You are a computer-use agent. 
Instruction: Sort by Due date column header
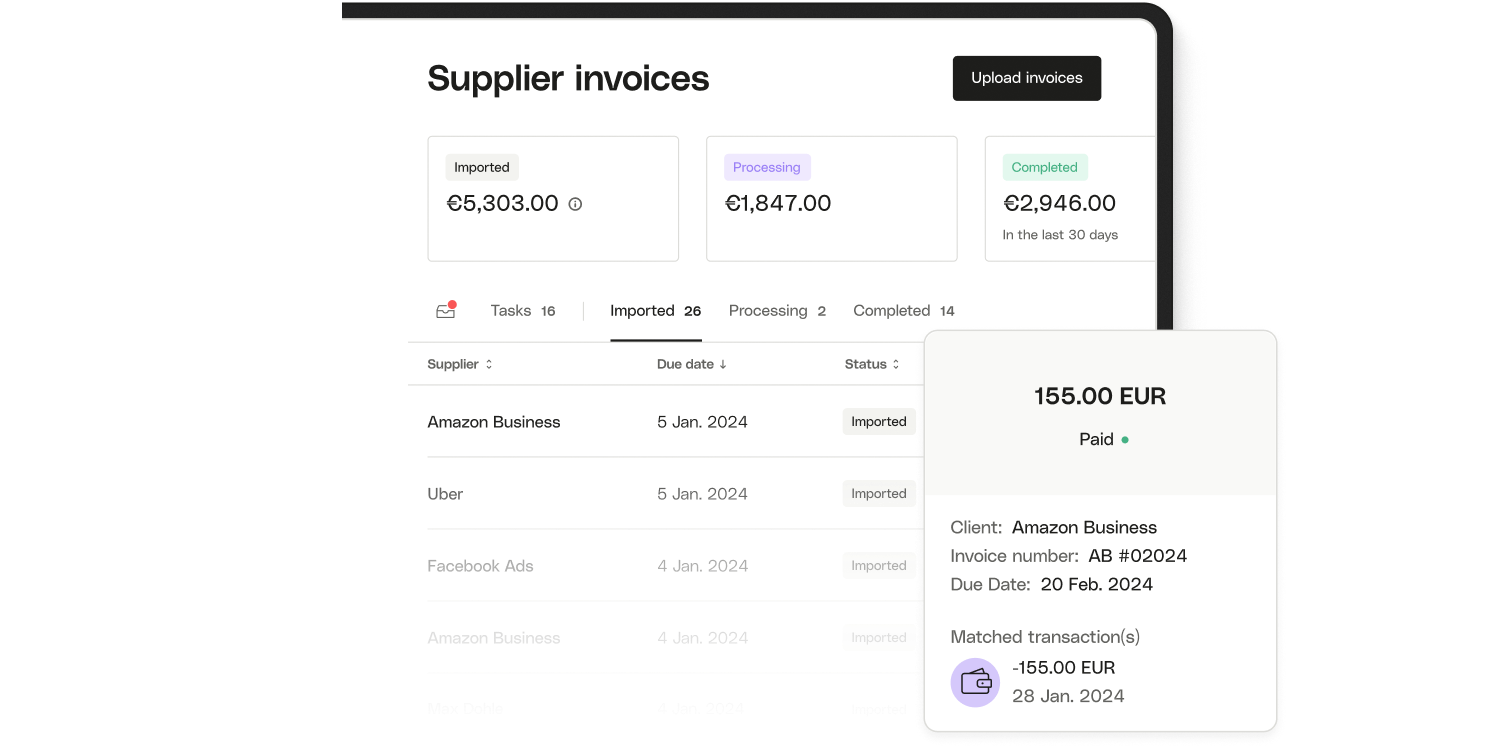(x=692, y=364)
